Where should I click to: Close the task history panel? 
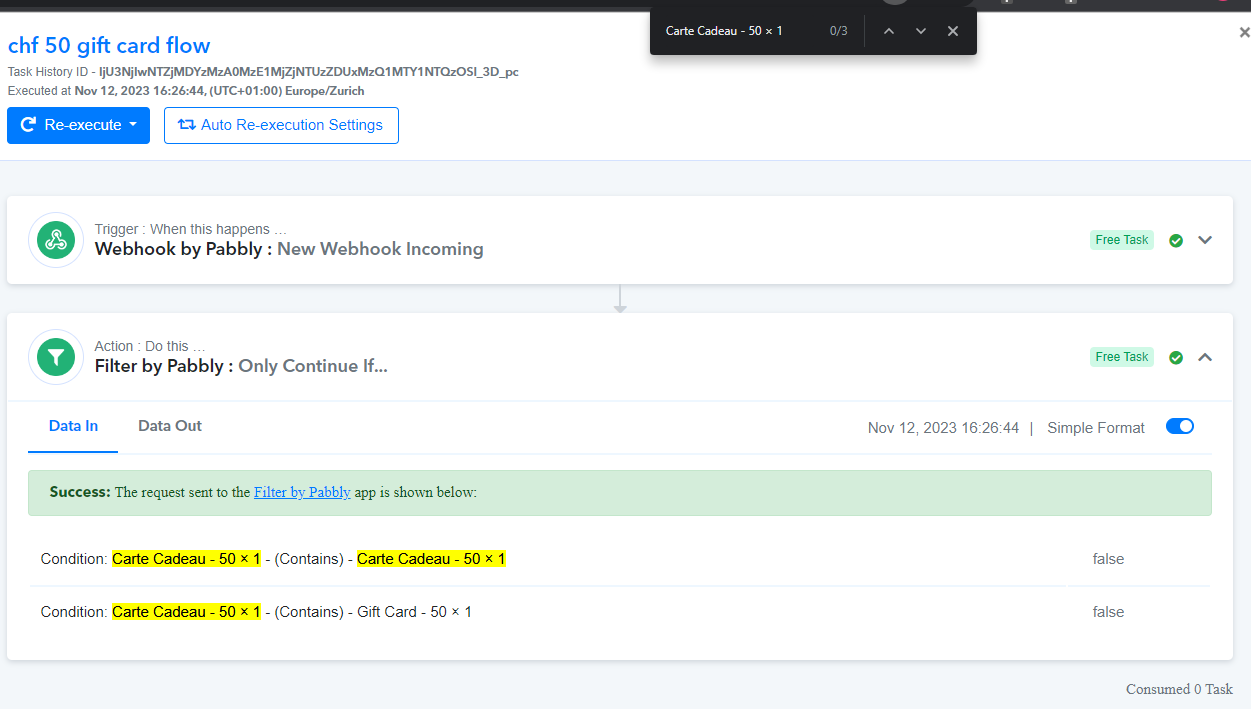point(1244,32)
